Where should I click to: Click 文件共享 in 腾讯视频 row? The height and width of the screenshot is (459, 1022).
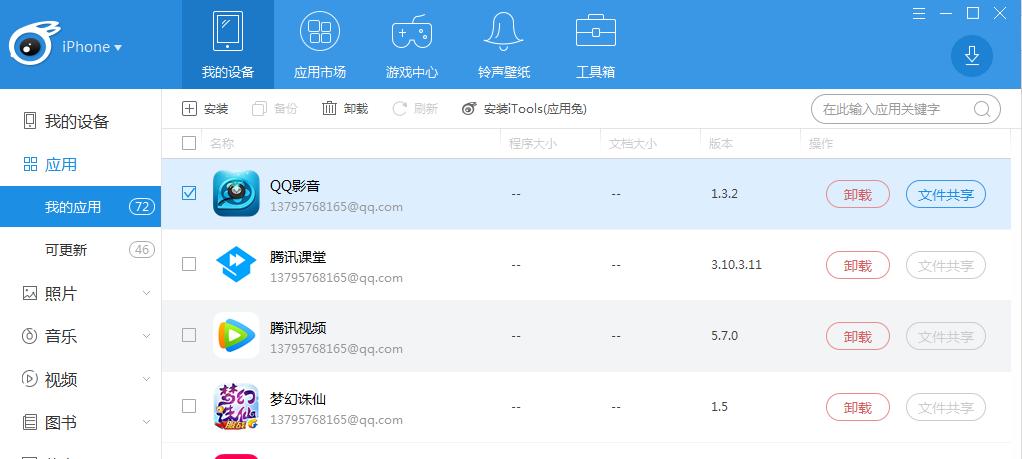tap(946, 336)
